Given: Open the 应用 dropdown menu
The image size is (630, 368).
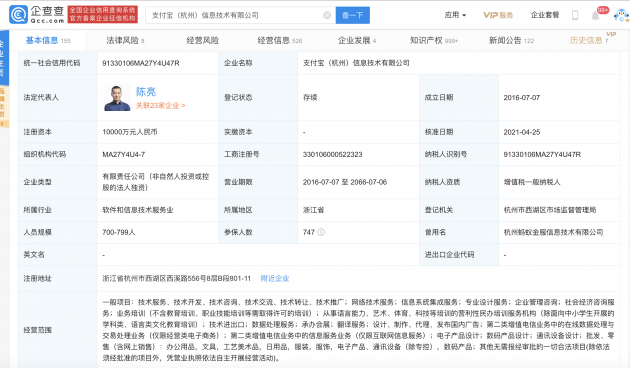Looking at the screenshot, I should [x=455, y=15].
